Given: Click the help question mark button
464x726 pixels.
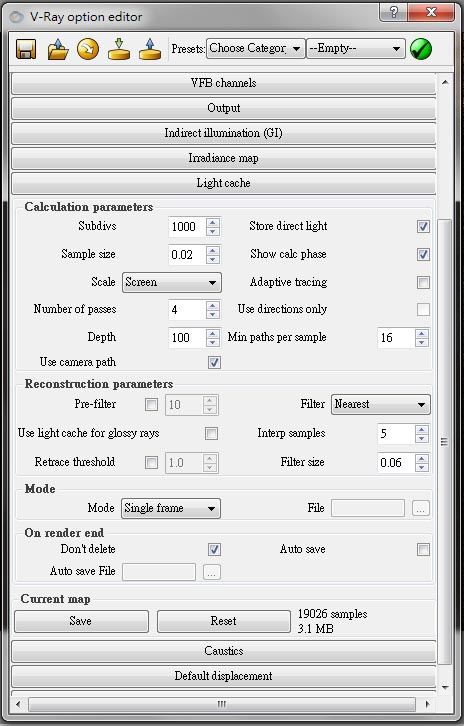Looking at the screenshot, I should (394, 12).
